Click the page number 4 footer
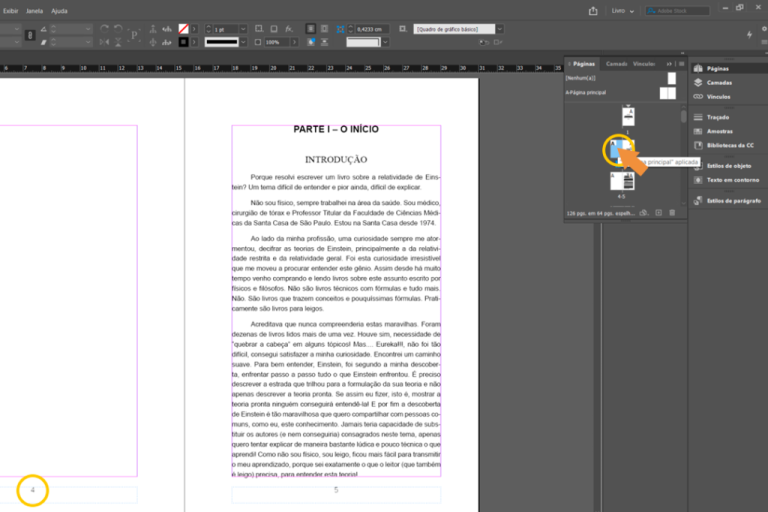The width and height of the screenshot is (768, 512). (33, 490)
